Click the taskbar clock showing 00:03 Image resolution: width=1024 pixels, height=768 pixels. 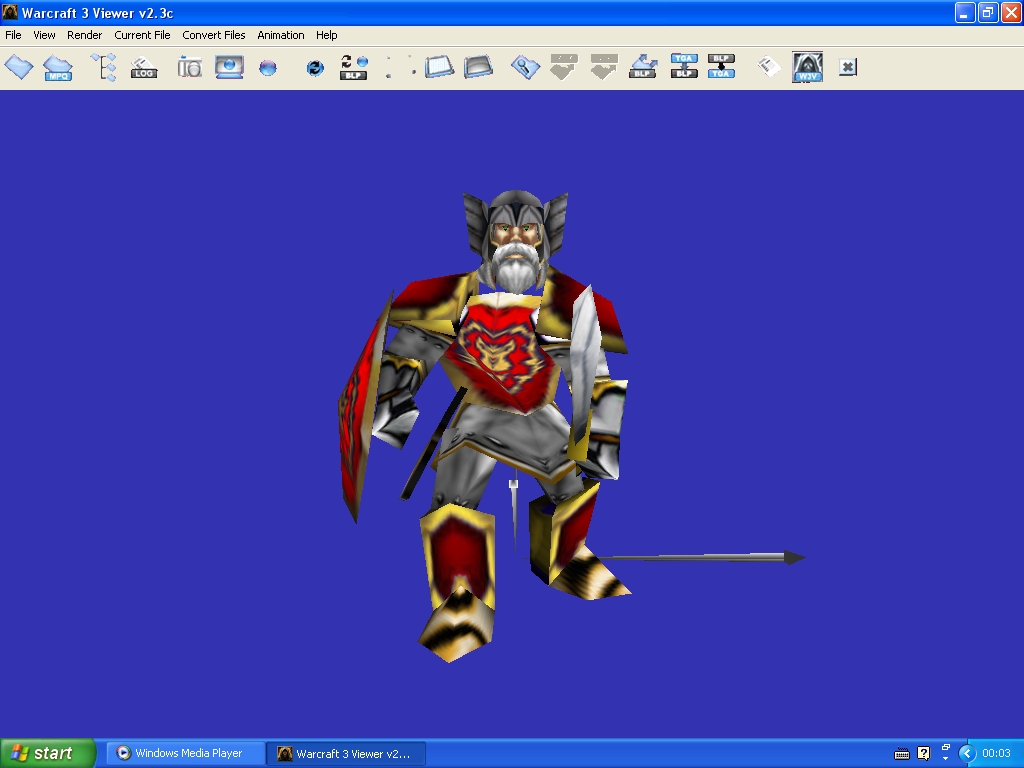coord(996,754)
